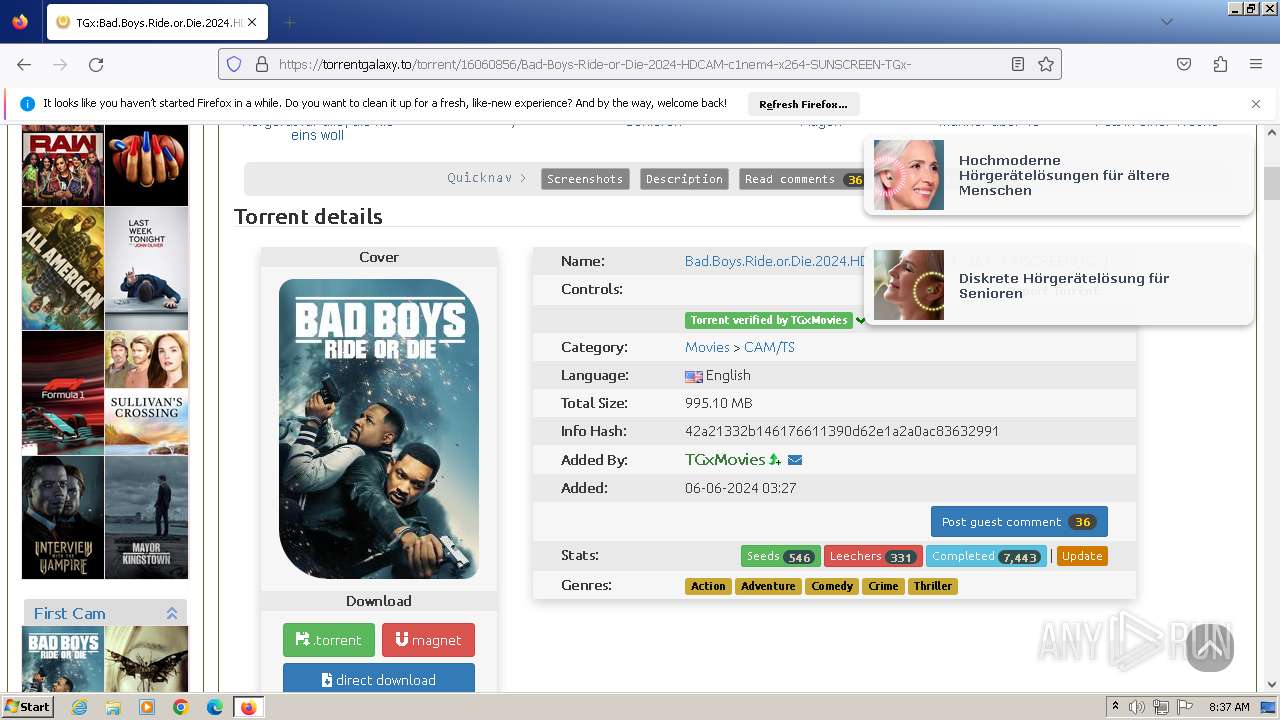Click Post guest comment button

point(1019,522)
